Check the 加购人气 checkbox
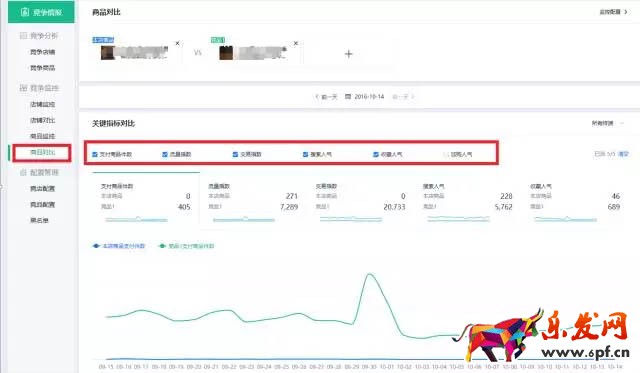640x373 pixels. pyautogui.click(x=446, y=154)
